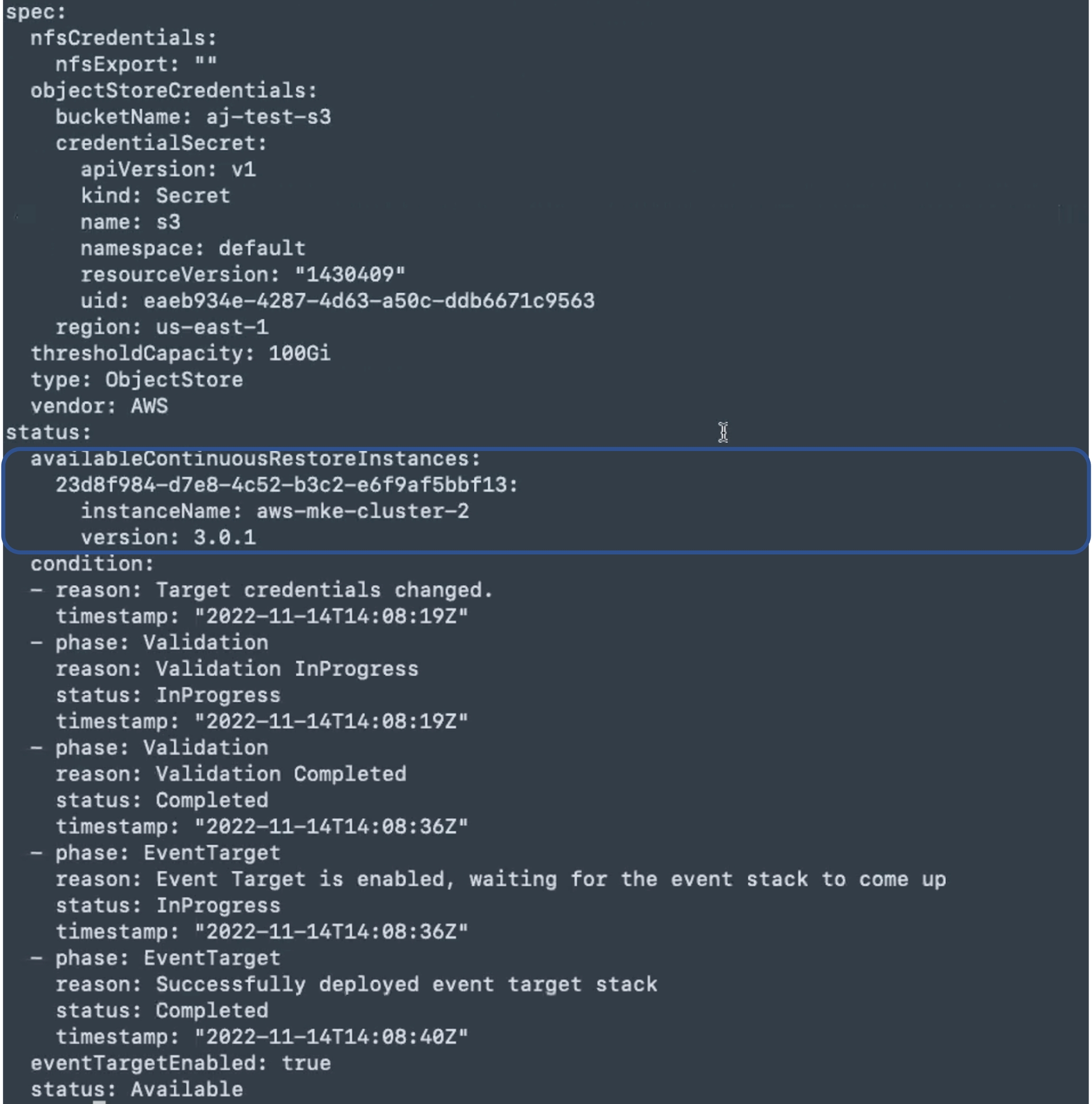The width and height of the screenshot is (1092, 1104).
Task: Click the uid value starting with eaeb934e
Action: [369, 301]
